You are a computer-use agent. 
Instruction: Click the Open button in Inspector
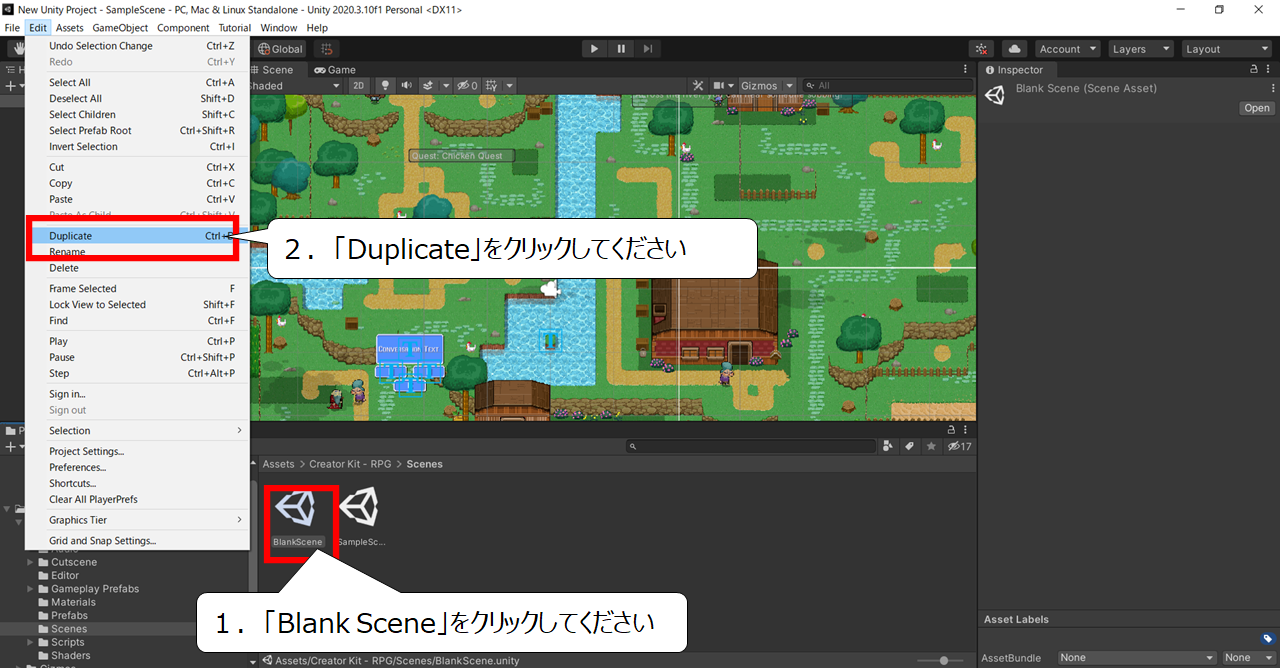(x=1257, y=108)
